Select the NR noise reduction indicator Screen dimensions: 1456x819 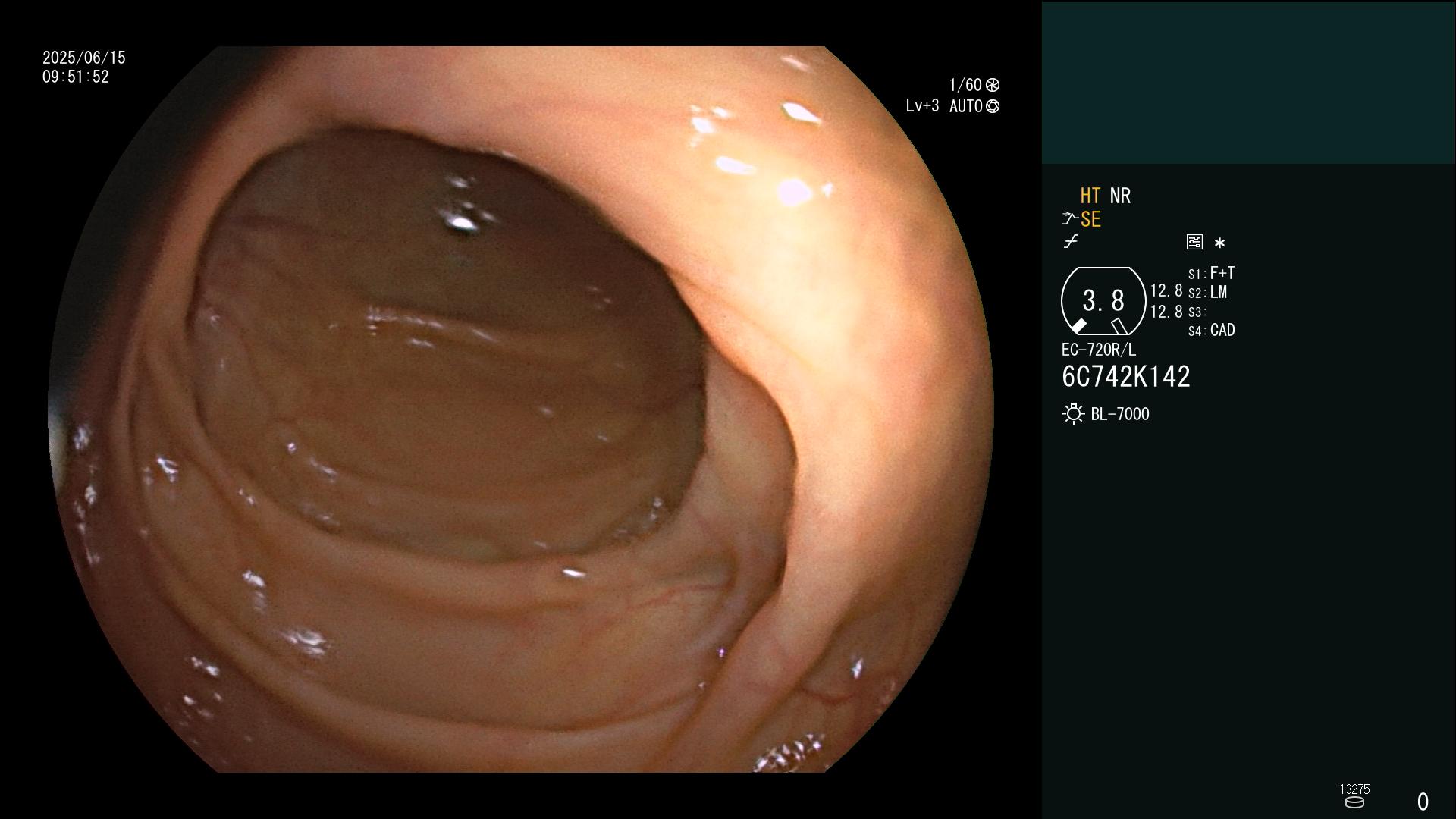[1120, 196]
